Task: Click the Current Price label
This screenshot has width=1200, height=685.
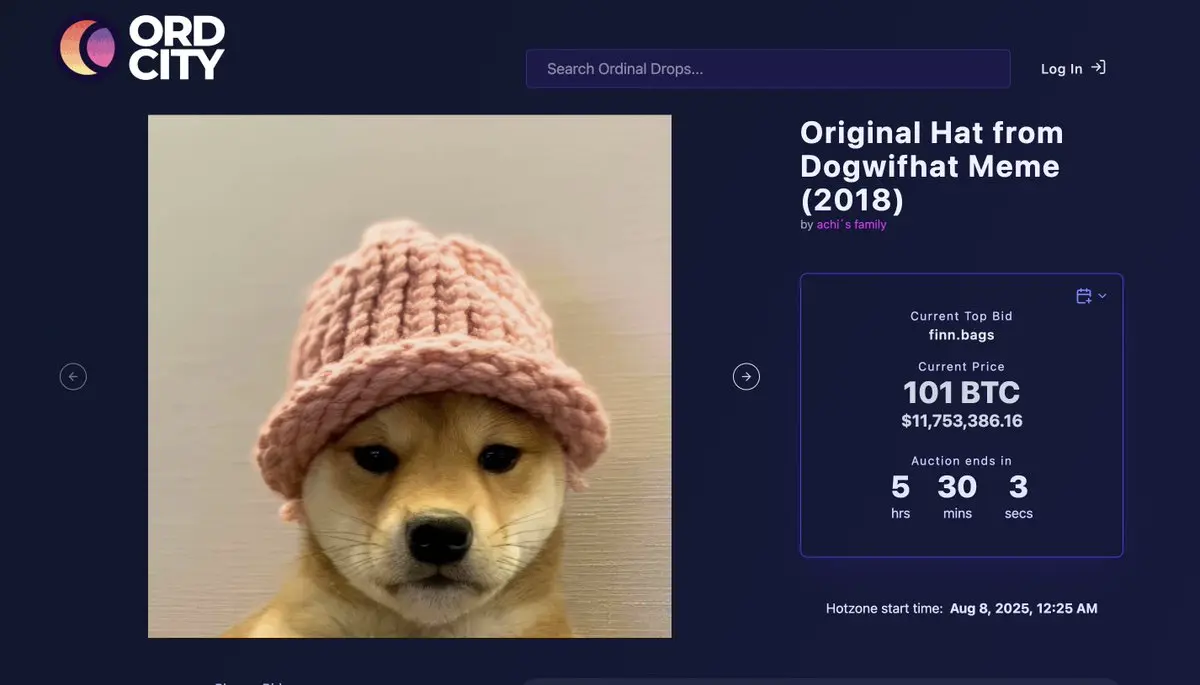Action: (x=961, y=367)
